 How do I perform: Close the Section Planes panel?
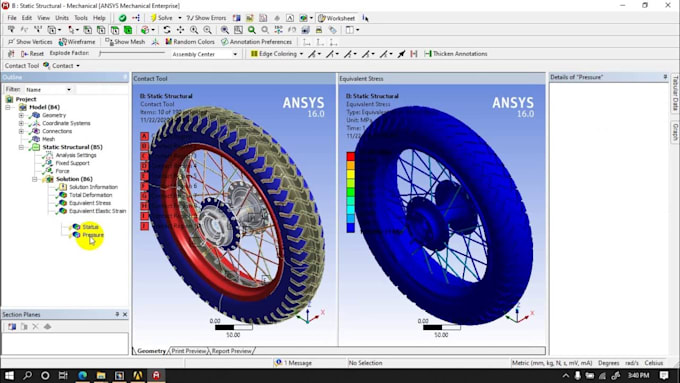(125, 314)
